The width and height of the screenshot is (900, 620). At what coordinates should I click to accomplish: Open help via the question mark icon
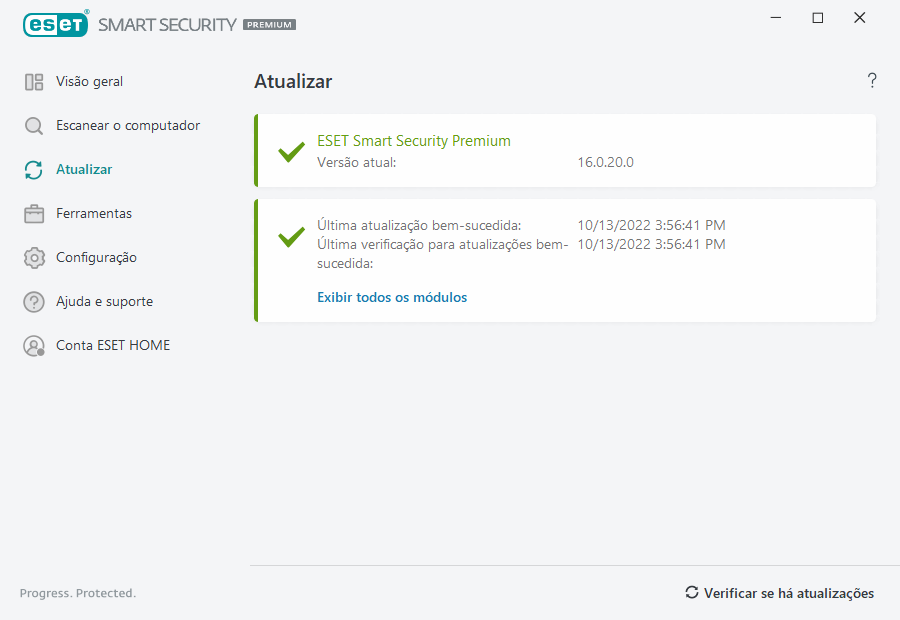click(872, 81)
